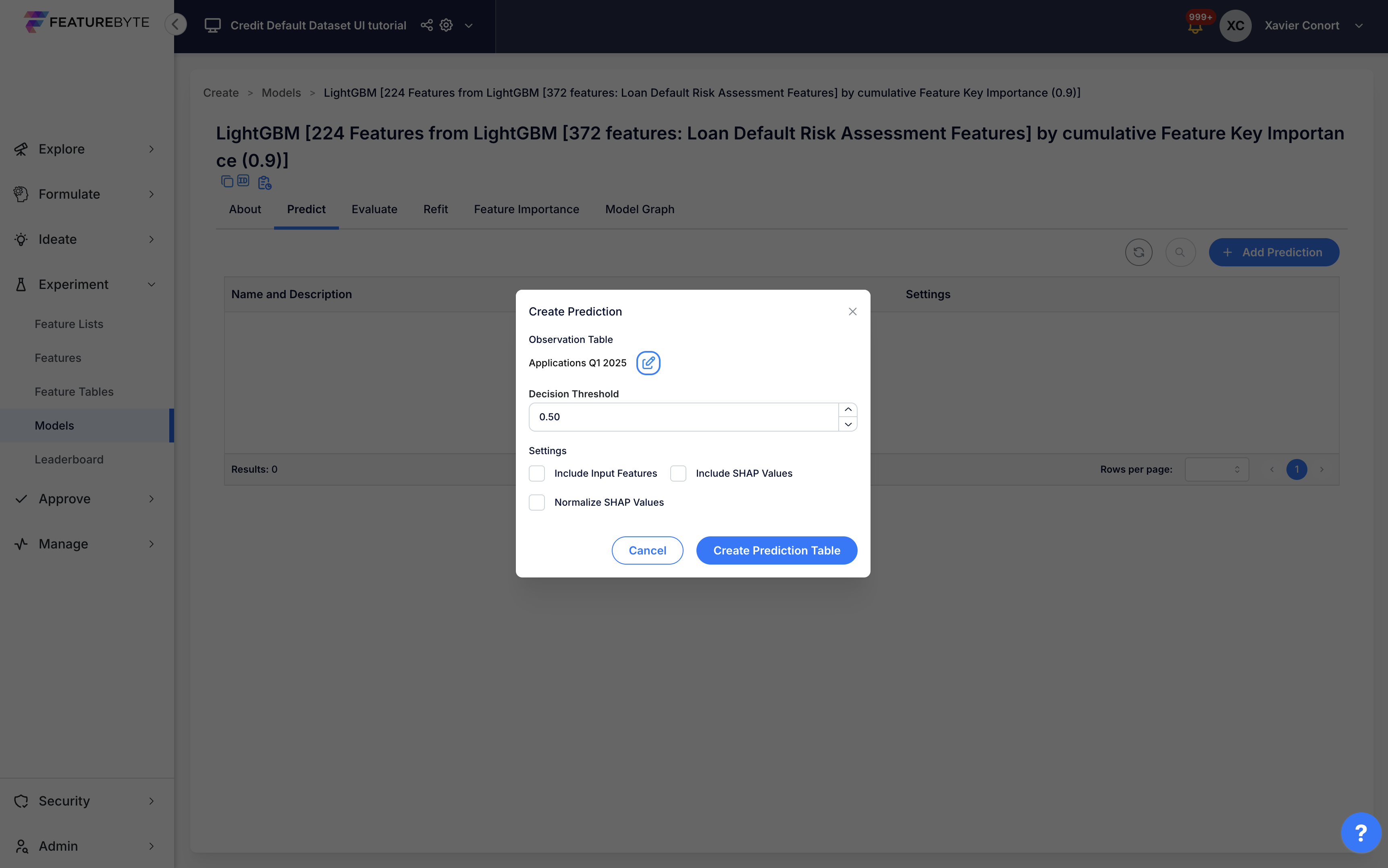The height and width of the screenshot is (868, 1388).
Task: Enable Include Input Features checkbox
Action: (x=537, y=473)
